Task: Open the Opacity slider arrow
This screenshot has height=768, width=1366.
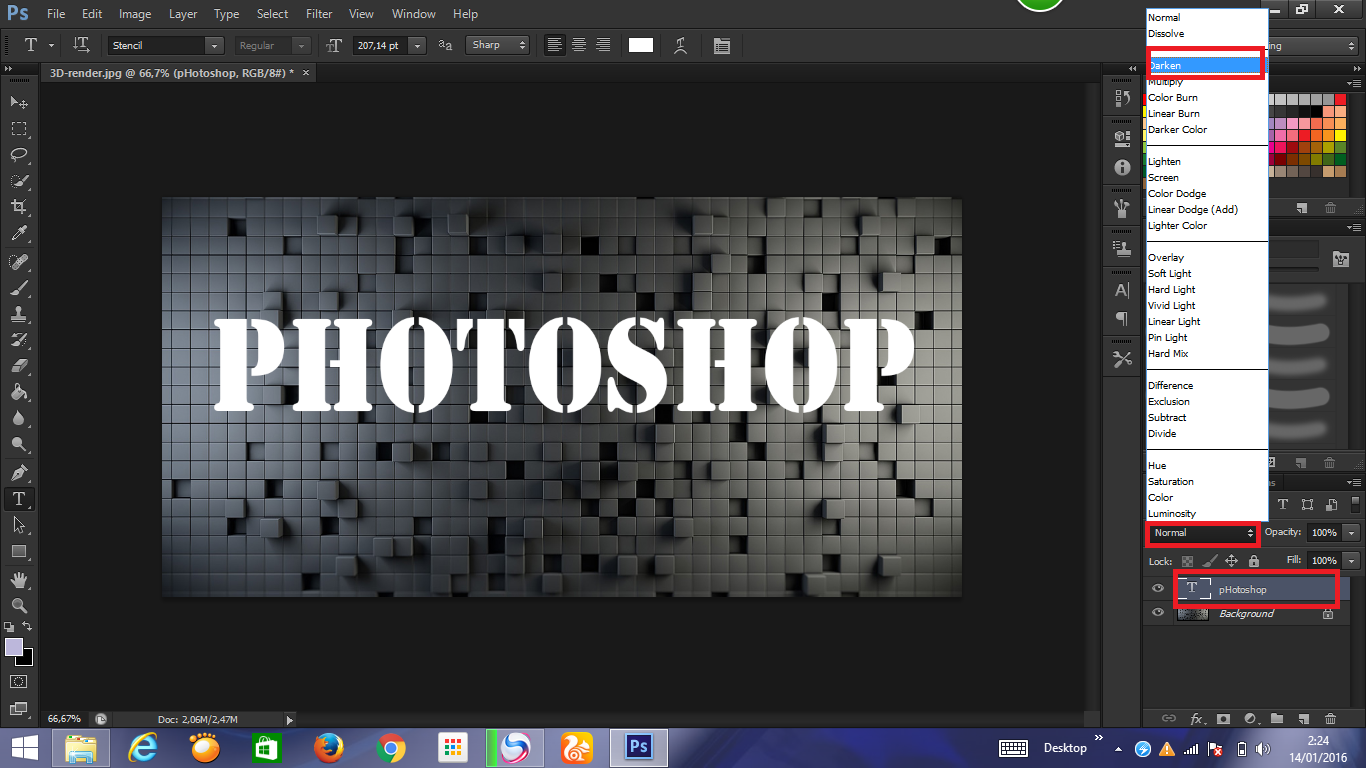Action: [1352, 533]
